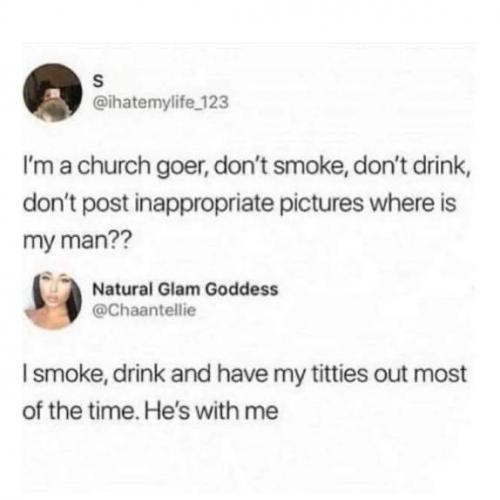Viewport: 500px width, 500px height.
Task: Click the "Natural Glam Goddess" display name
Action: (185, 289)
